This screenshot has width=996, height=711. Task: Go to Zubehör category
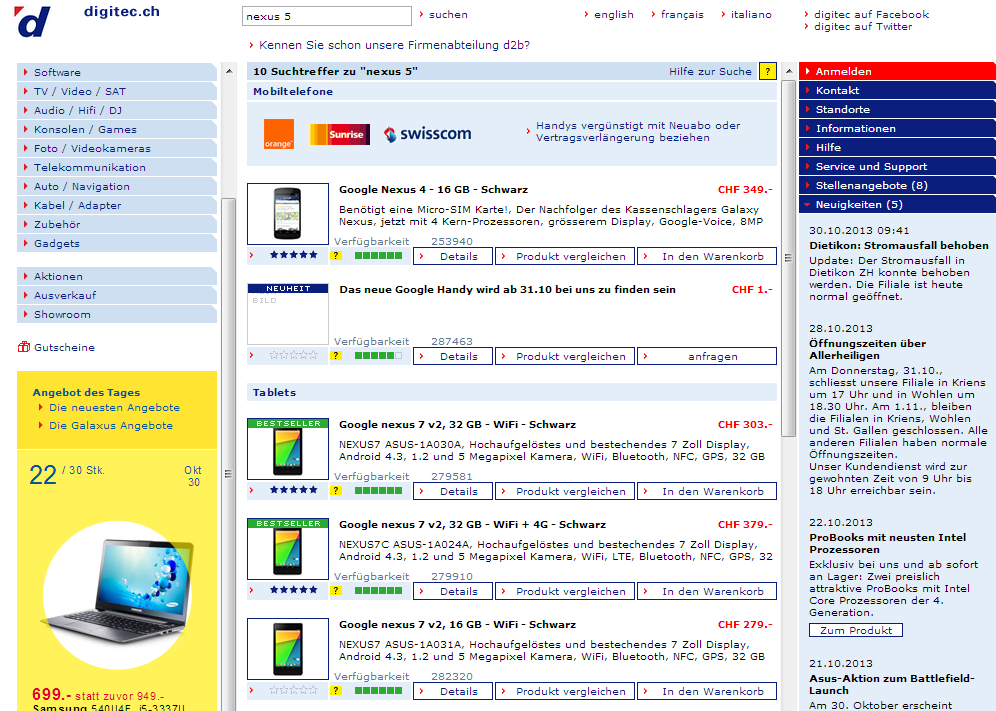[x=117, y=225]
